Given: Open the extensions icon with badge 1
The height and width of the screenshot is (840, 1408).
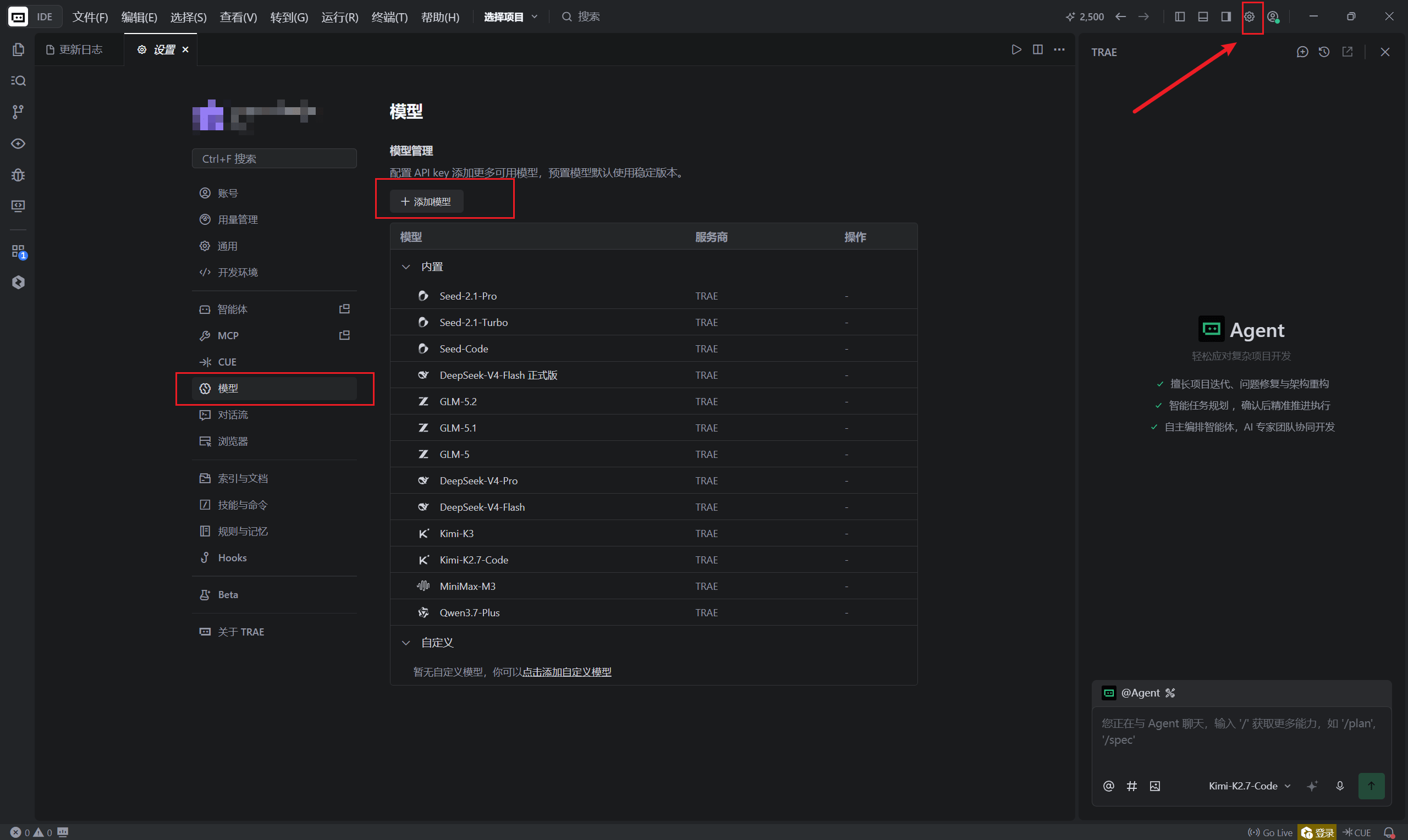Looking at the screenshot, I should pyautogui.click(x=18, y=251).
